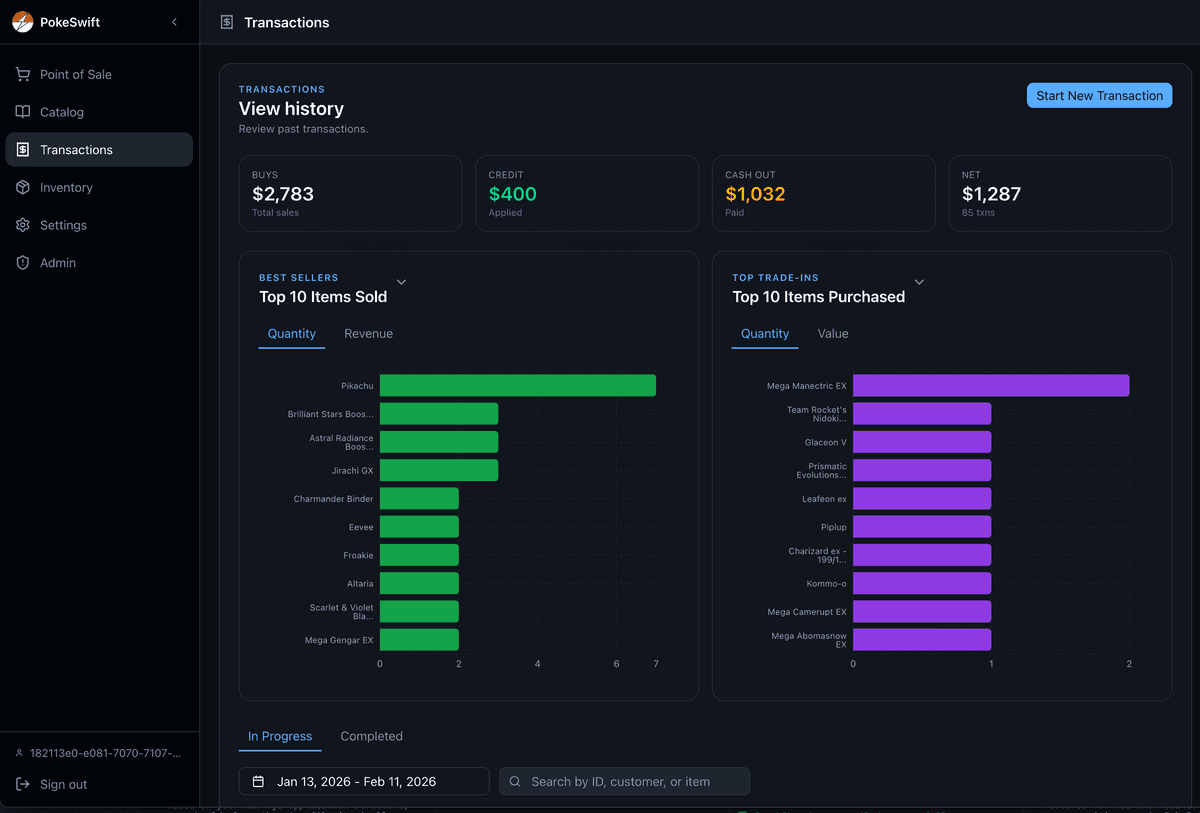Click the PokeSwift logo
The height and width of the screenshot is (813, 1200).
pyautogui.click(x=20, y=21)
